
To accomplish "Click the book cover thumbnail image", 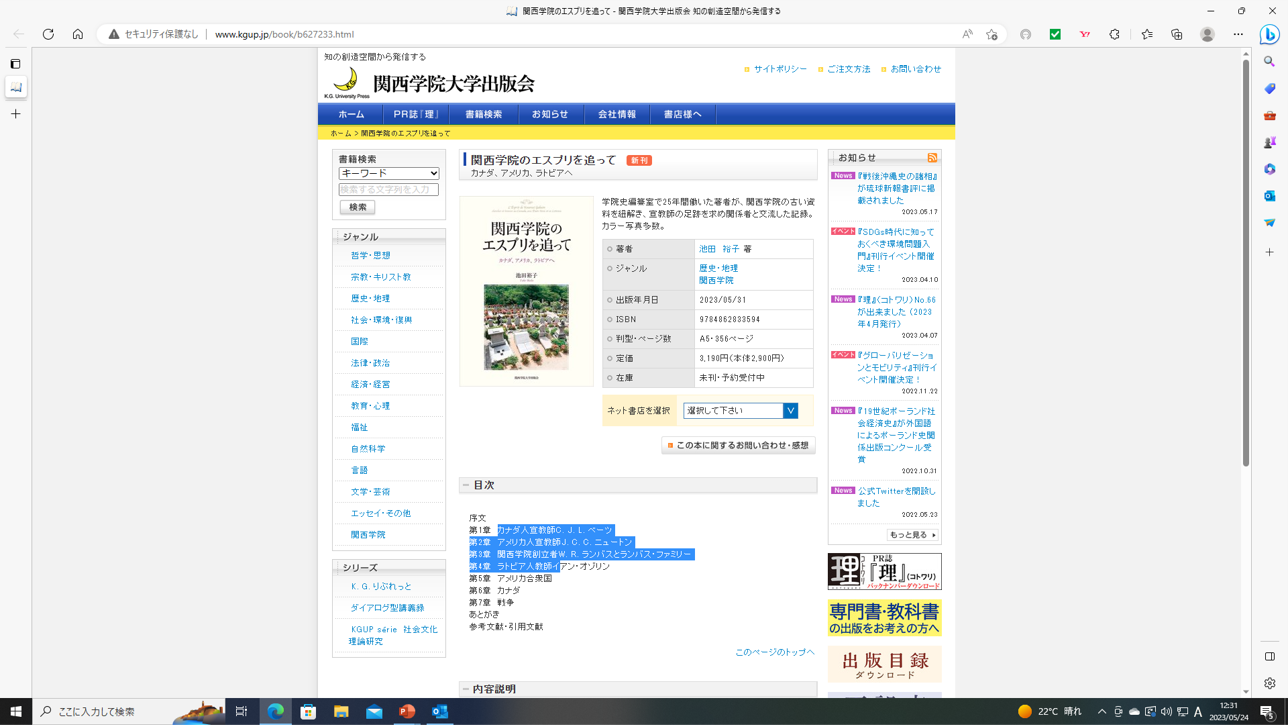I will point(527,291).
